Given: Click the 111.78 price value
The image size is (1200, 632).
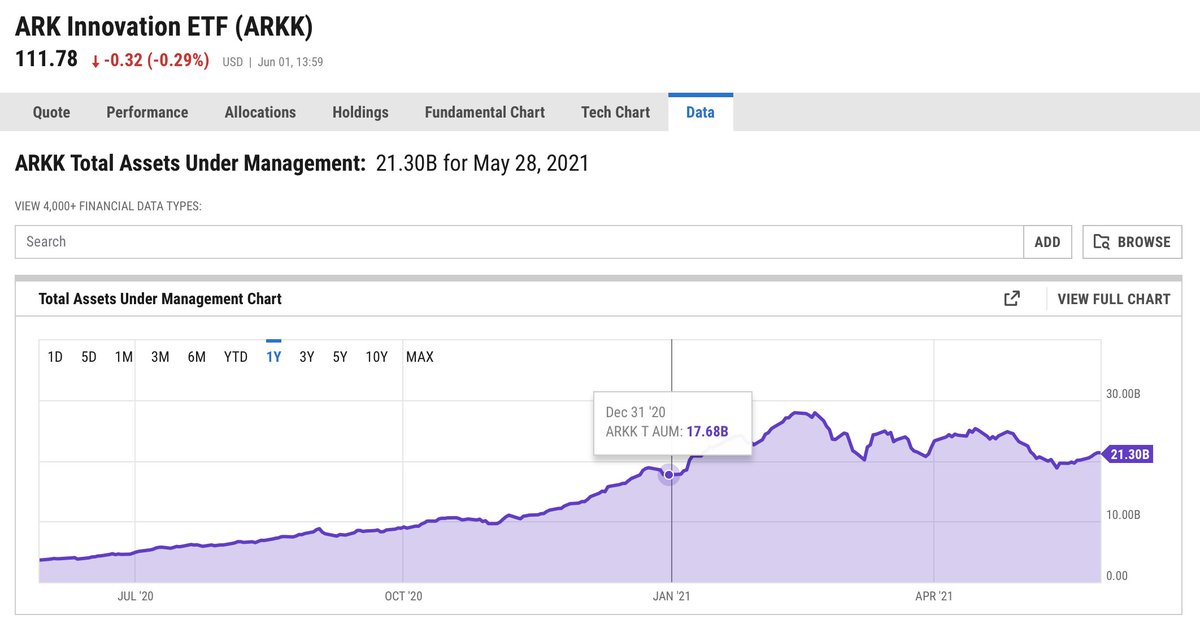Looking at the screenshot, I should click(x=46, y=59).
